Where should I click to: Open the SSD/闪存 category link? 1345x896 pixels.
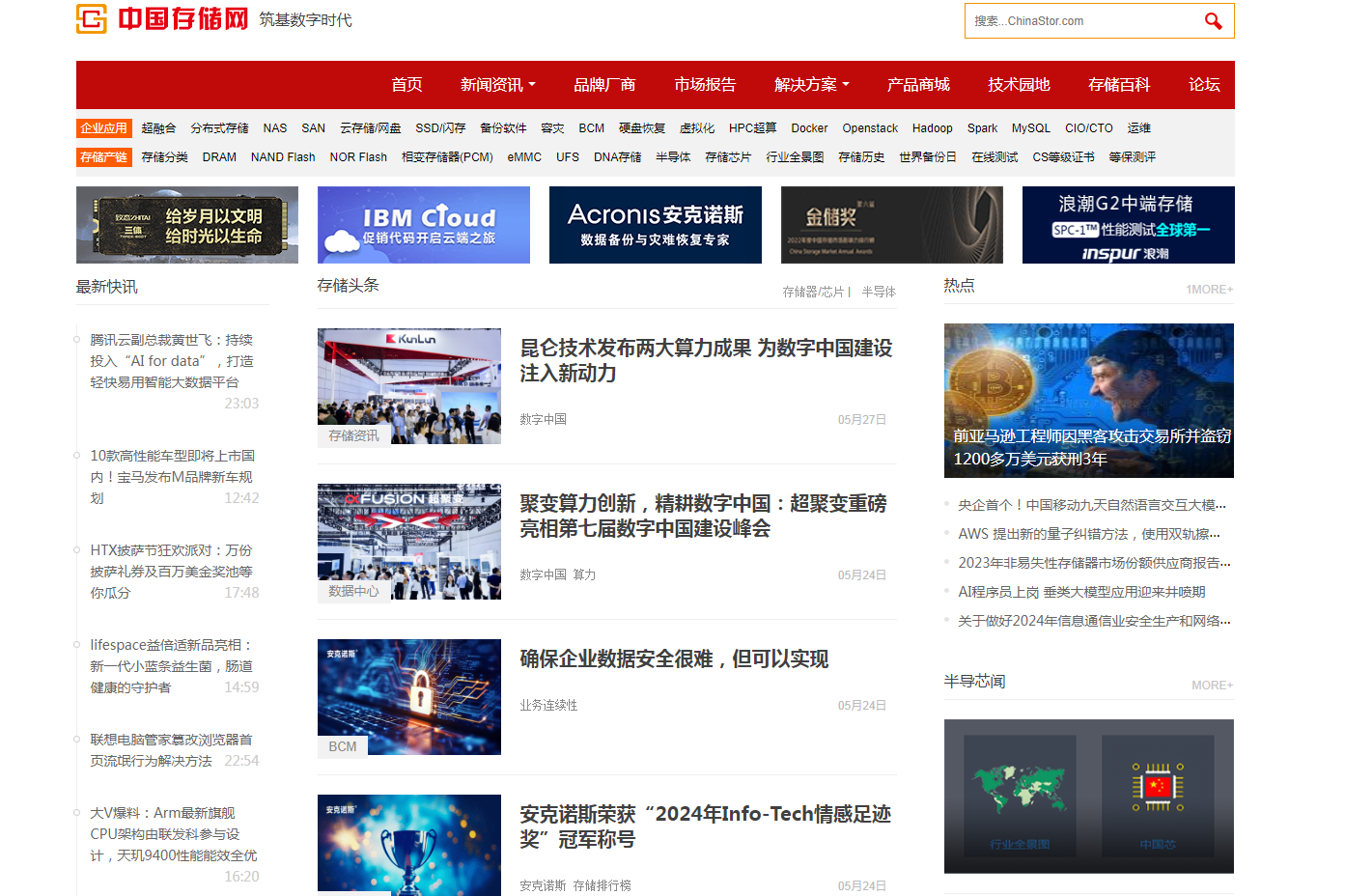click(440, 128)
